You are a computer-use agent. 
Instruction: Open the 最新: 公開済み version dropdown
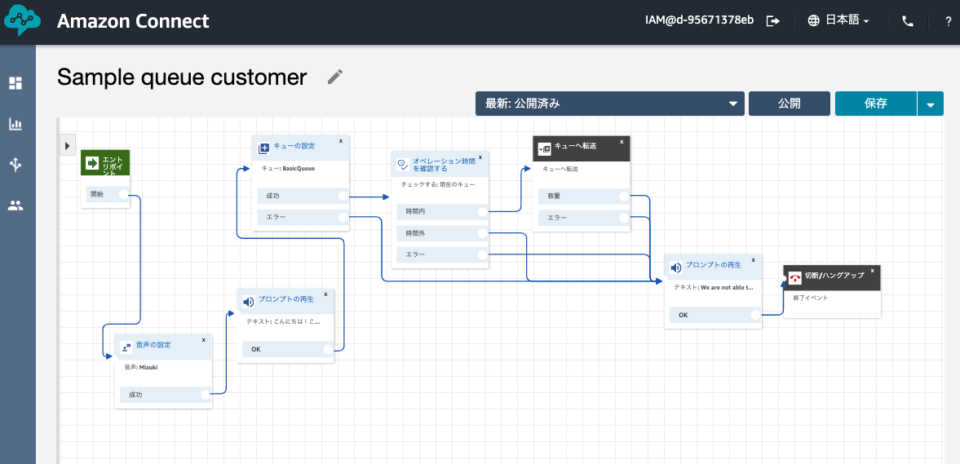point(610,103)
